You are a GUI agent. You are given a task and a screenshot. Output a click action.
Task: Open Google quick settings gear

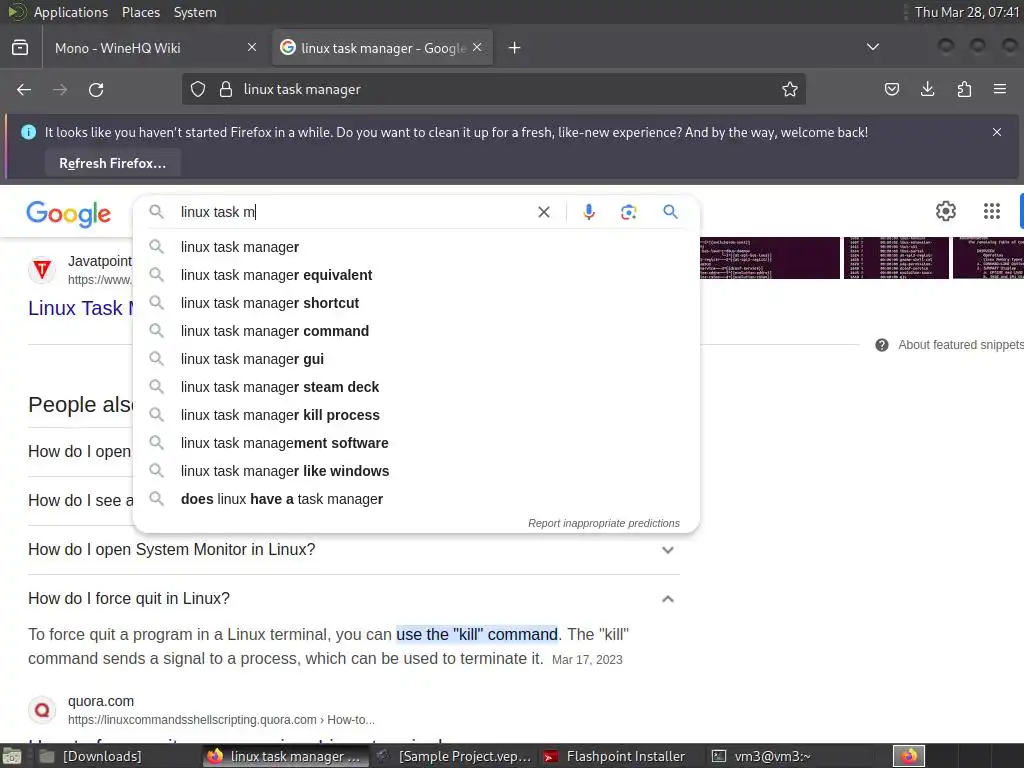point(946,211)
